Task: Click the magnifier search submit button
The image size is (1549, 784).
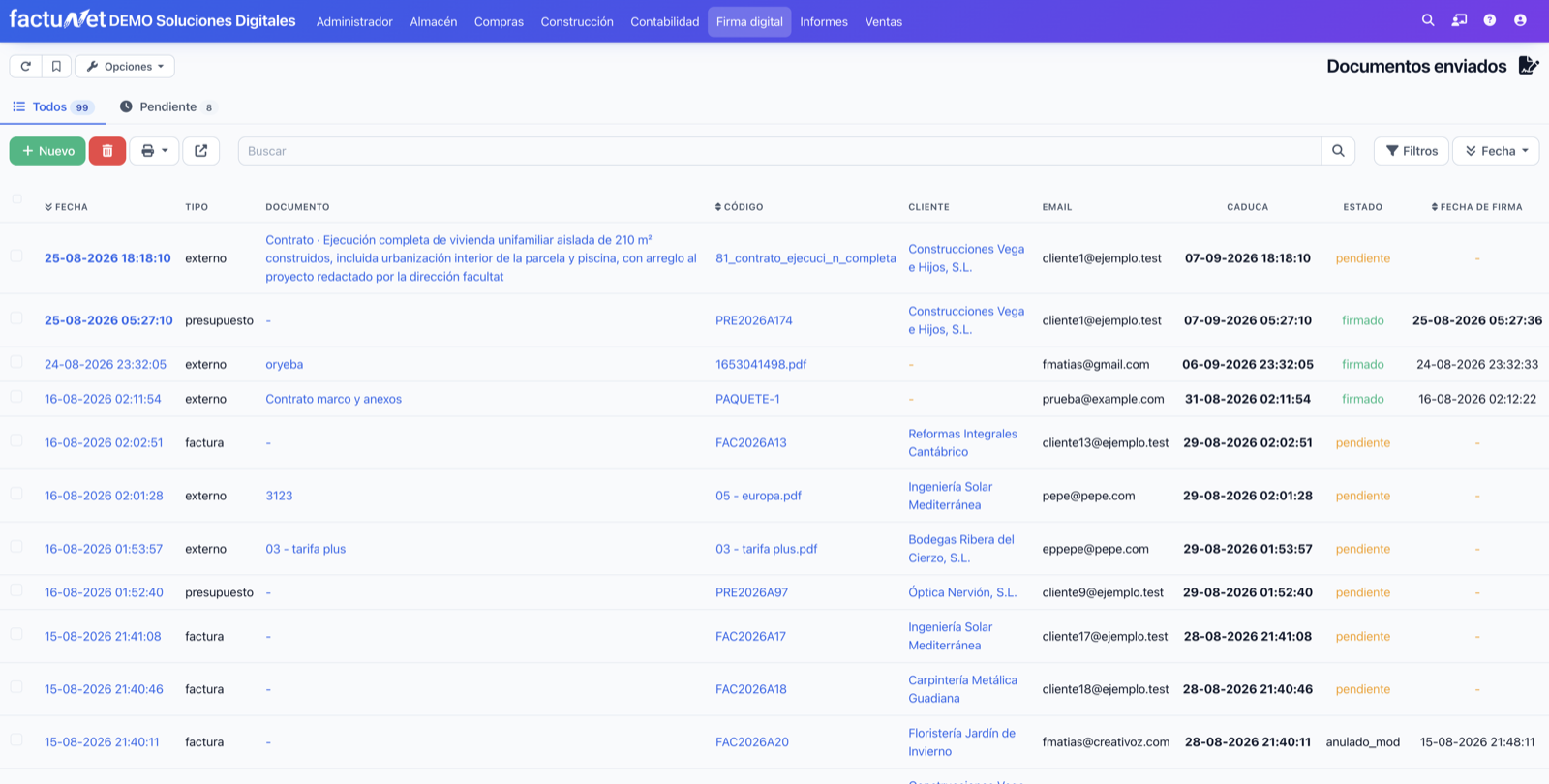Action: click(x=1338, y=151)
